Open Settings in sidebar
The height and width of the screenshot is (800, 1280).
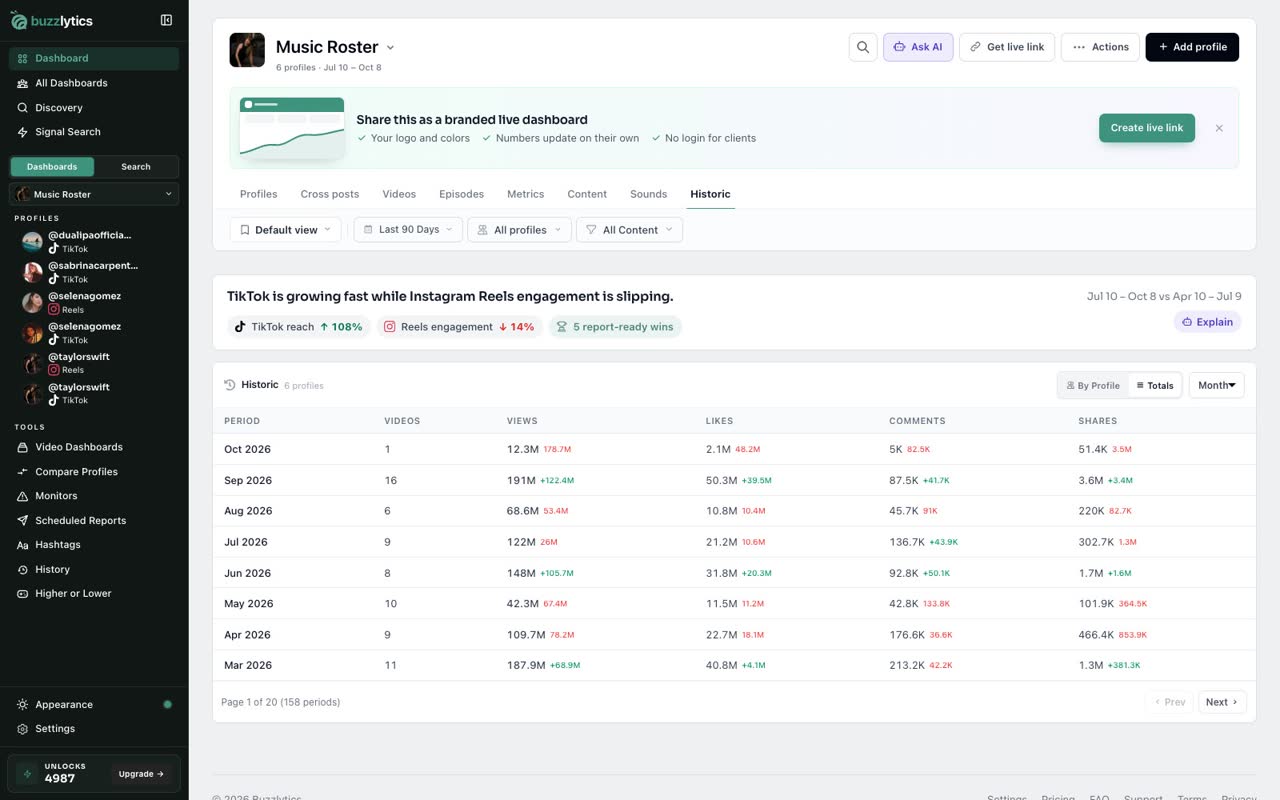[94, 729]
